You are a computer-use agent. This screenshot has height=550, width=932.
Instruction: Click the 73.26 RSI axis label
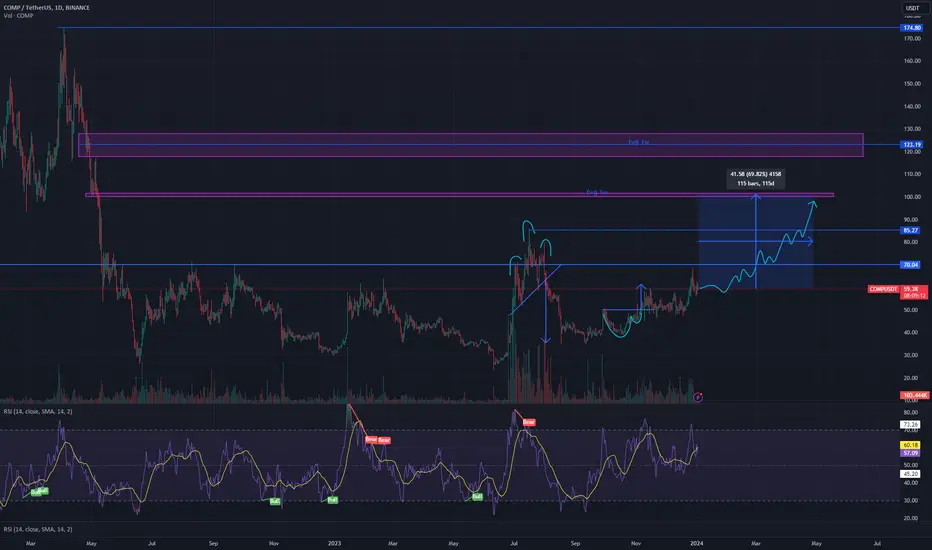(910, 424)
